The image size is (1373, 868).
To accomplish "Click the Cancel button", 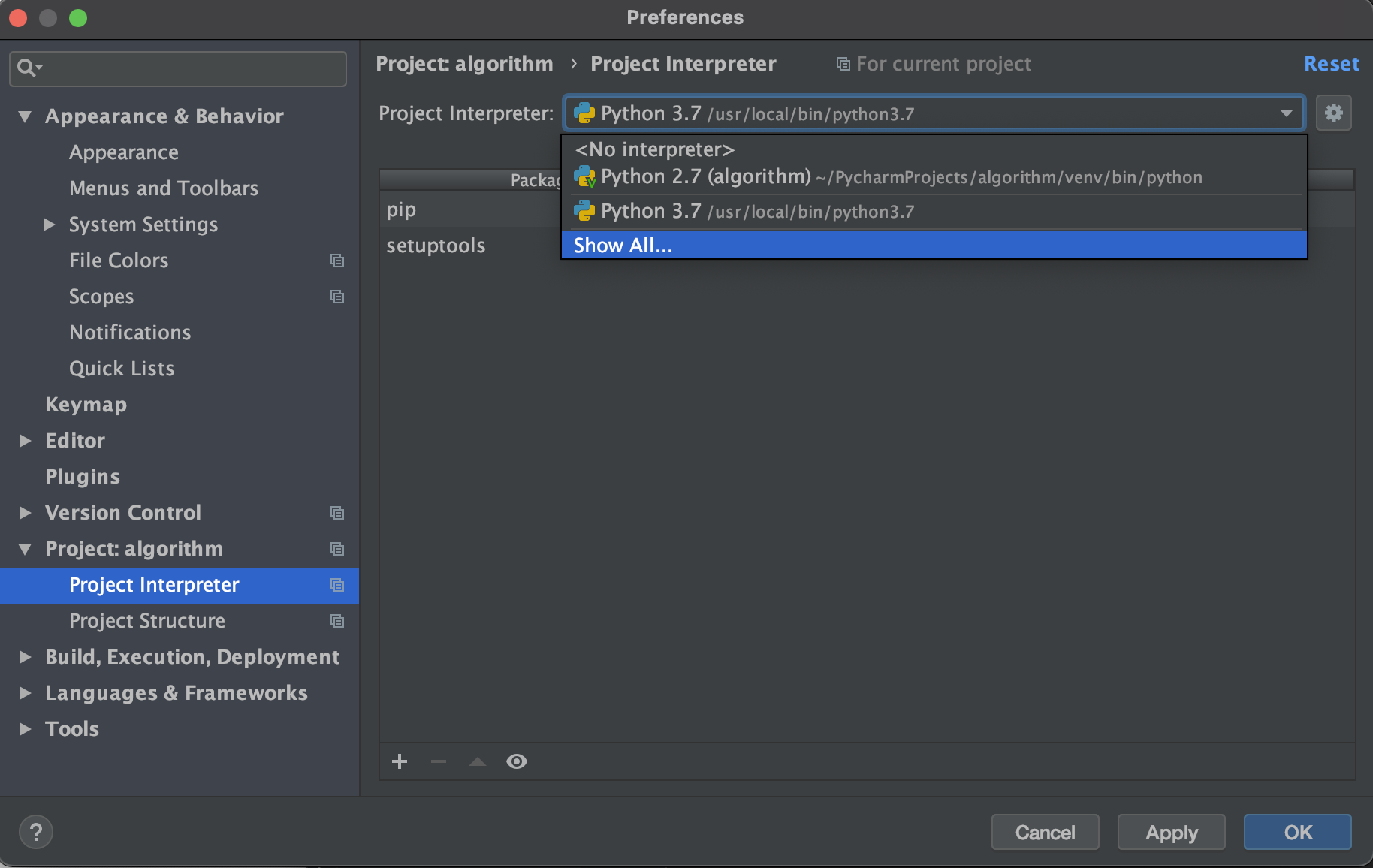I will [x=1045, y=832].
